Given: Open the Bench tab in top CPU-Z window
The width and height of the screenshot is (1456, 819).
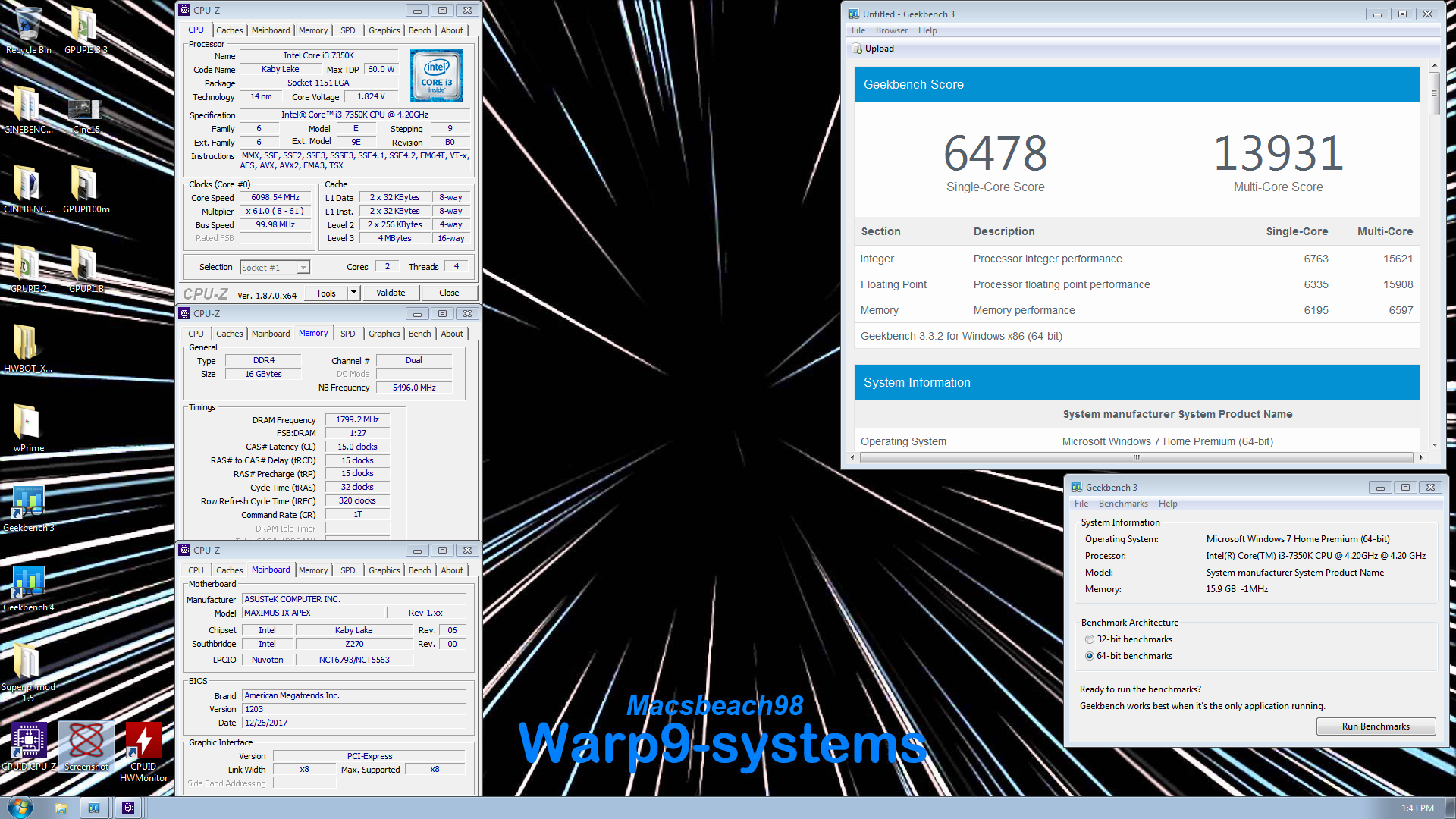Looking at the screenshot, I should point(419,30).
